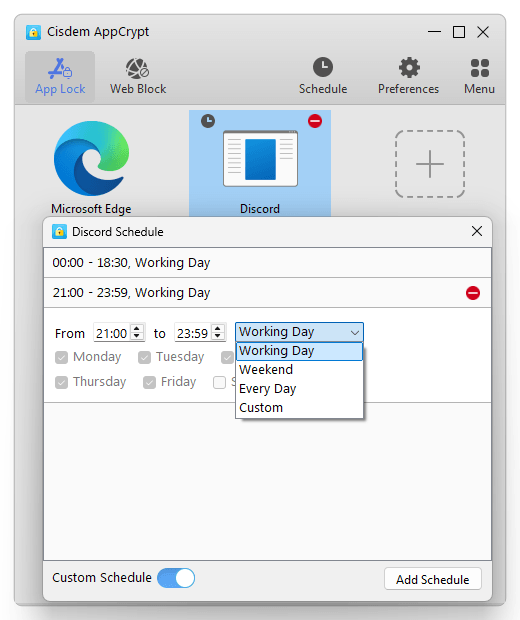Toggle the unchecked box next to Friday
The height and width of the screenshot is (620, 520).
click(219, 382)
